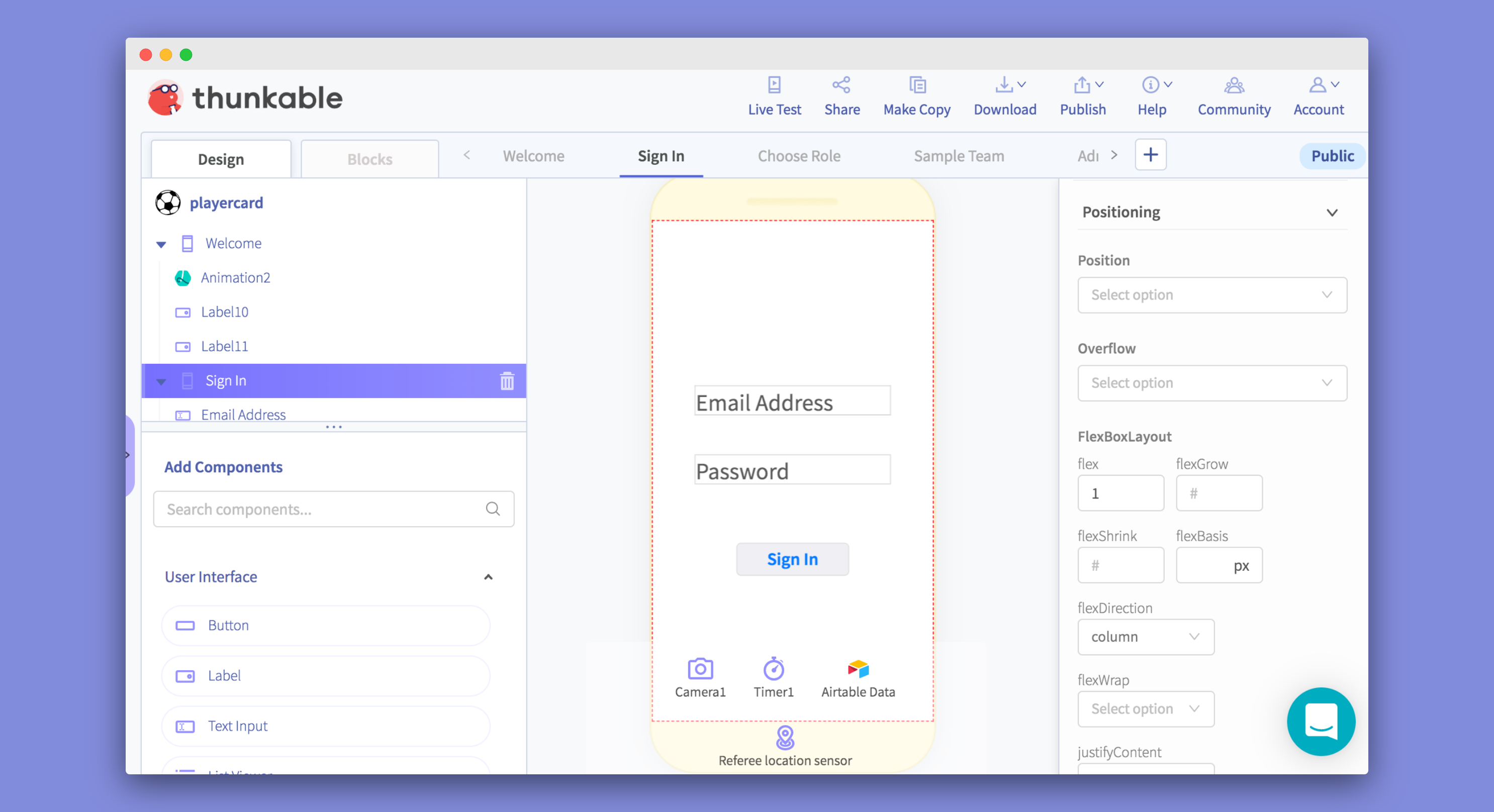Image resolution: width=1494 pixels, height=812 pixels.
Task: Collapse the User Interface section
Action: tap(488, 577)
